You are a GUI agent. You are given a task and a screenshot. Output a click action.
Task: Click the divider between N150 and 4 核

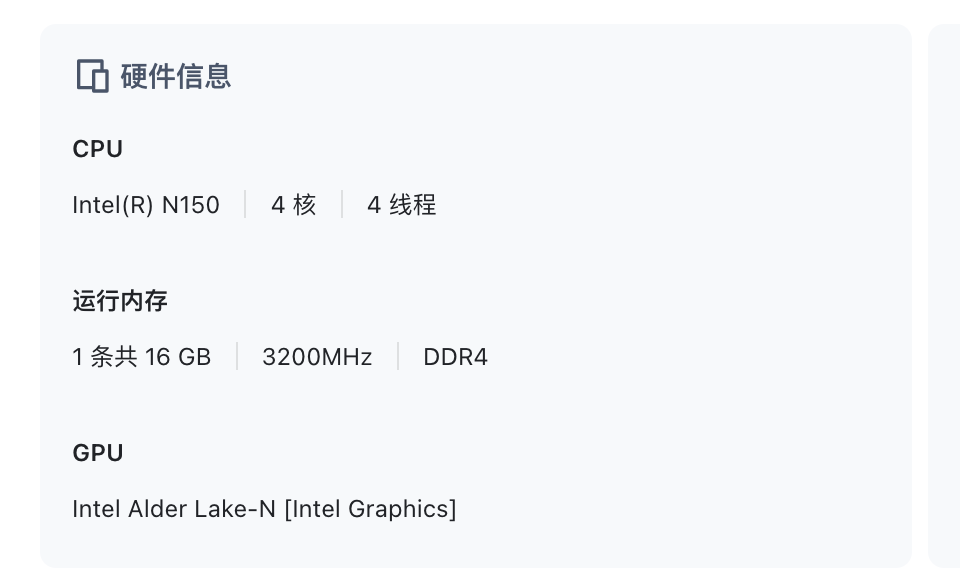(x=245, y=205)
